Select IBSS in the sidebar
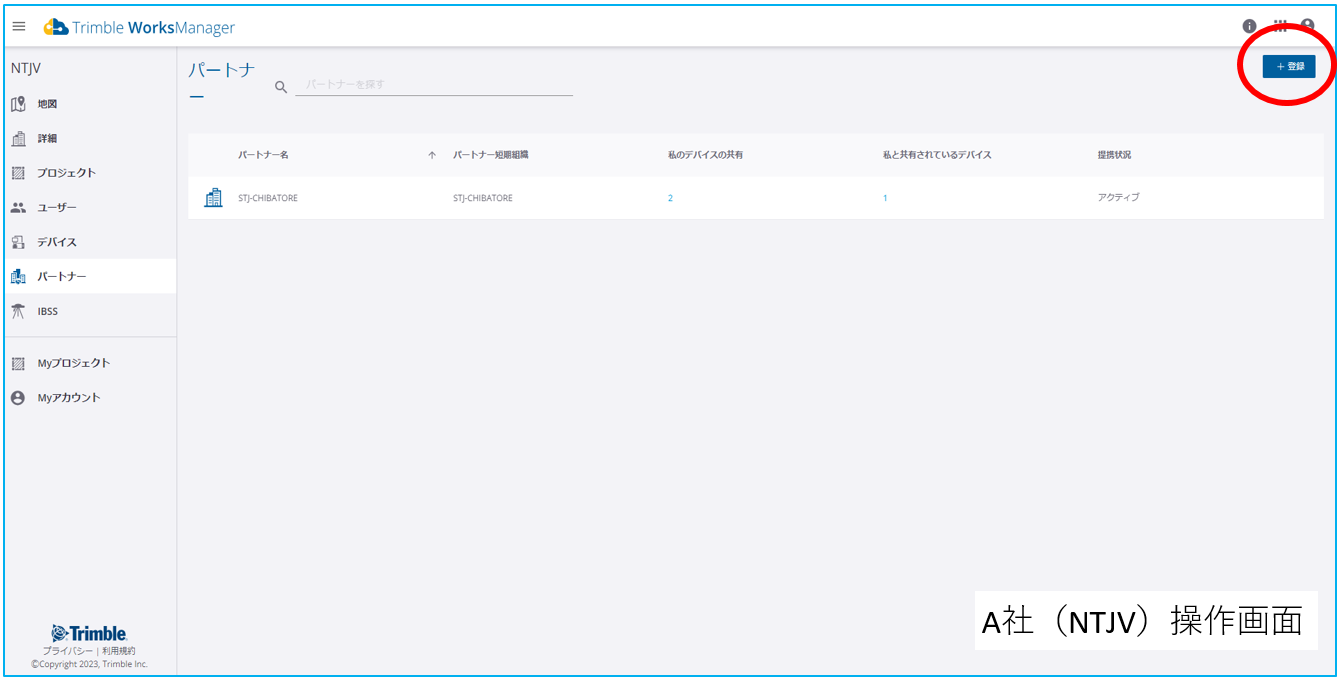 pyautogui.click(x=47, y=311)
